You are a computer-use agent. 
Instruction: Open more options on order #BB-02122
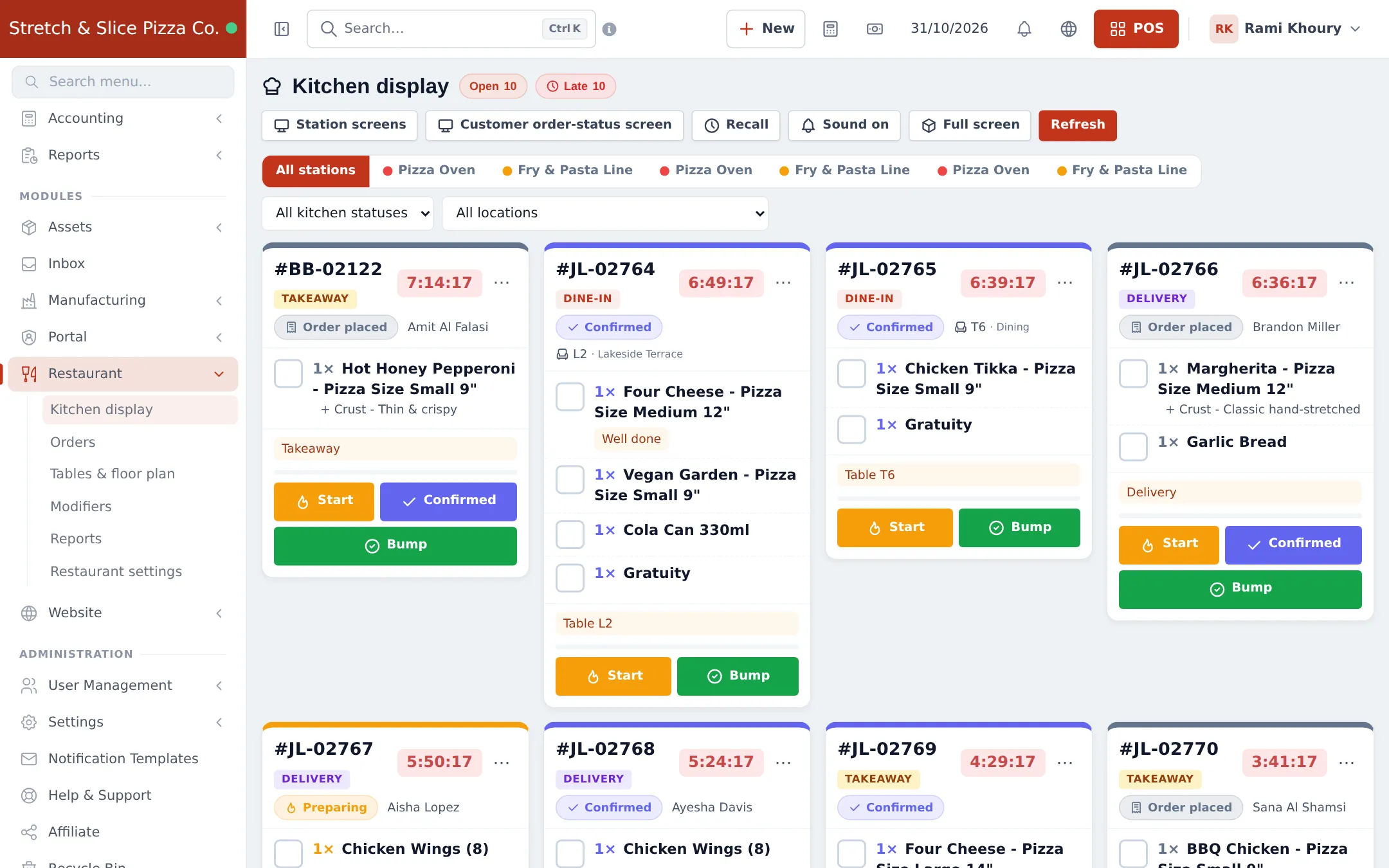point(502,283)
